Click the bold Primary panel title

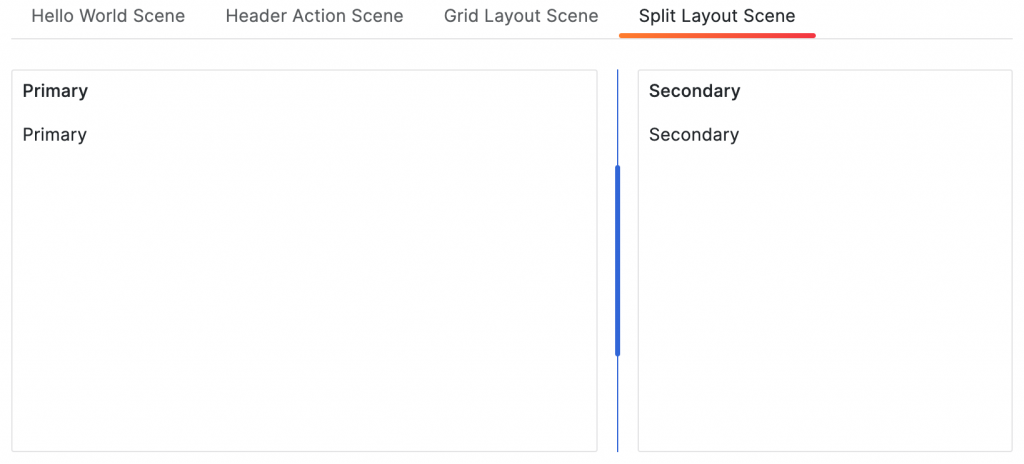55,91
